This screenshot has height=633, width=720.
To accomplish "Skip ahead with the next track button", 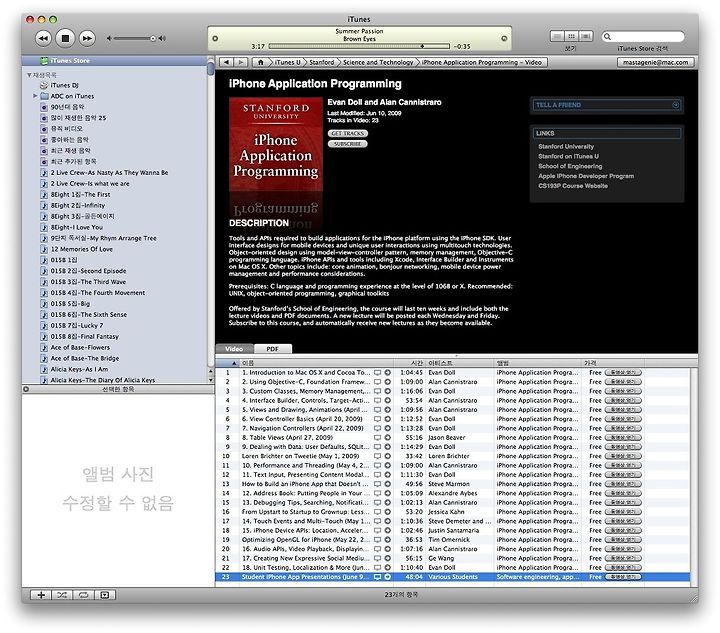I will click(x=87, y=39).
